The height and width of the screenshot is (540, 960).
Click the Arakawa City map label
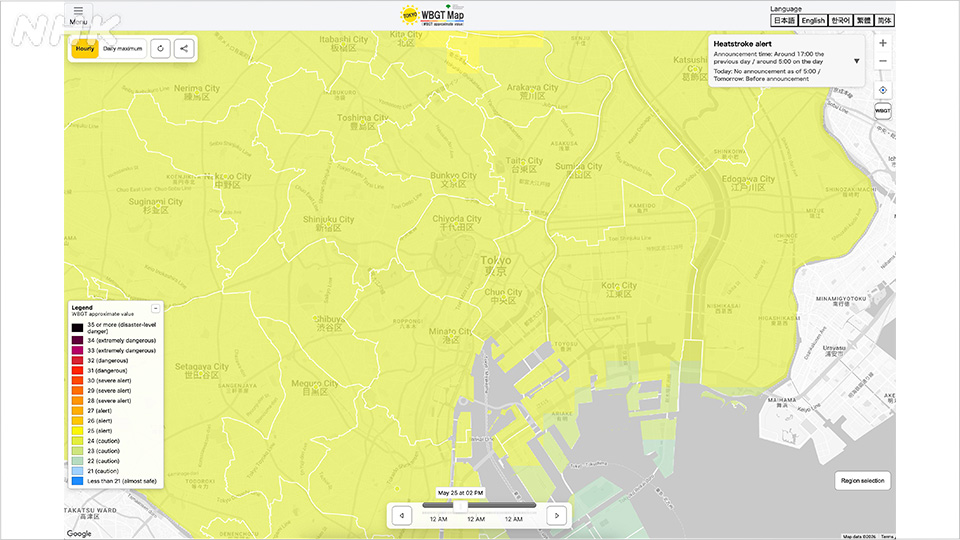point(532,92)
